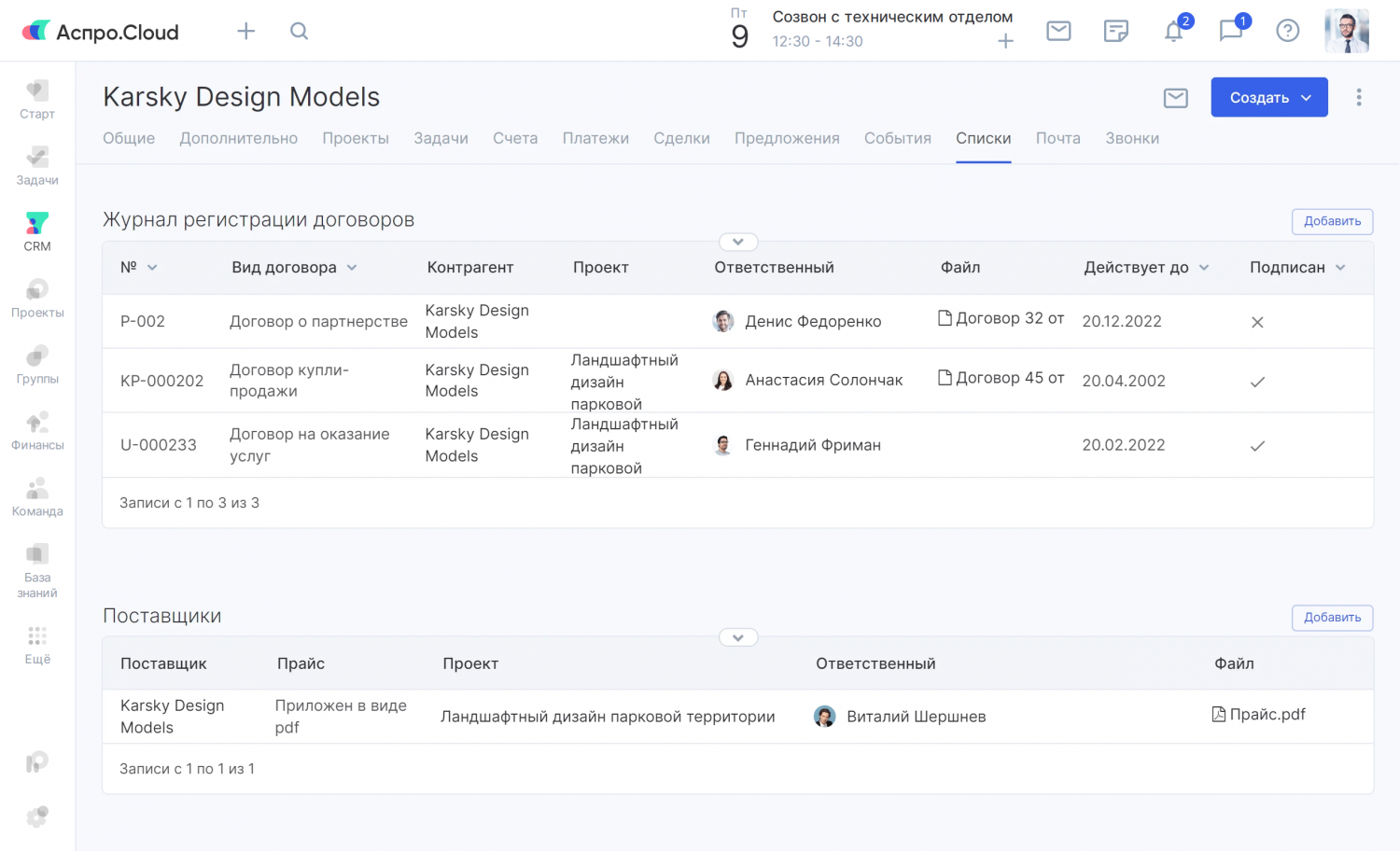
Task: Open the Knowledge Base sidebar icon
Action: point(37,570)
